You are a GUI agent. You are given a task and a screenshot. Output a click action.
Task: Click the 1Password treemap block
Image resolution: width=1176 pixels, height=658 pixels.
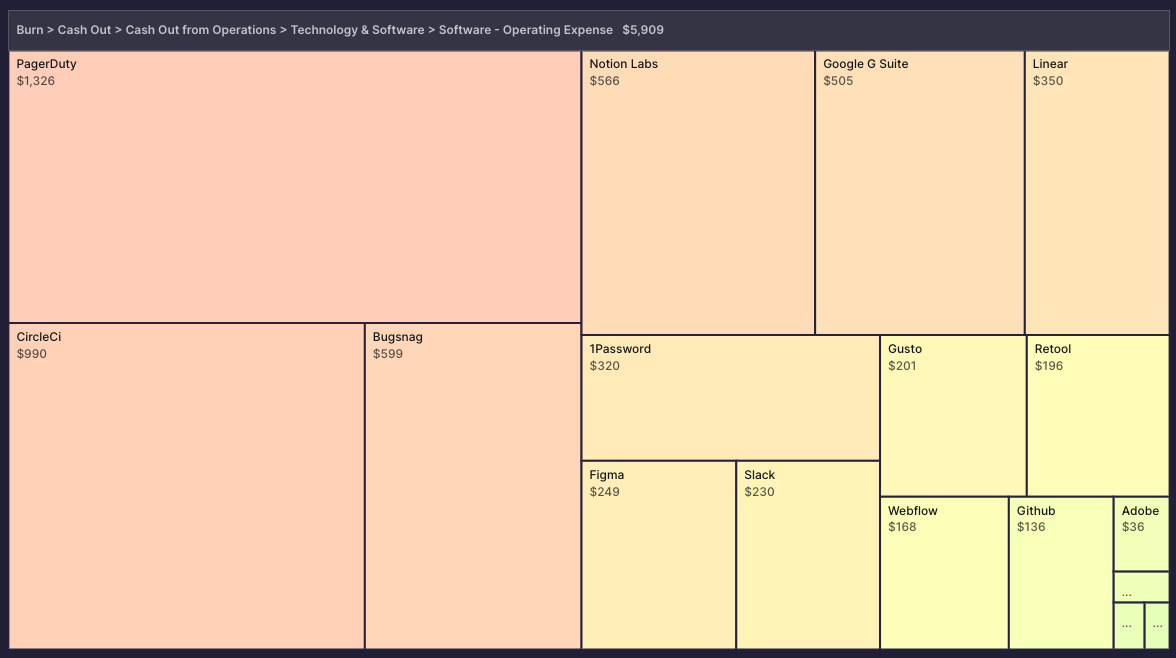(730, 398)
